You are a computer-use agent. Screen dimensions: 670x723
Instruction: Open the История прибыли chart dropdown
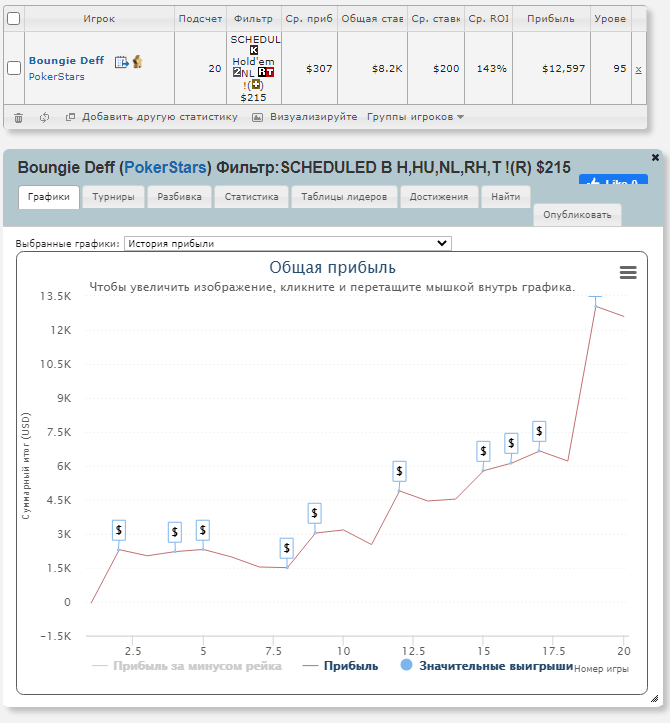point(288,243)
